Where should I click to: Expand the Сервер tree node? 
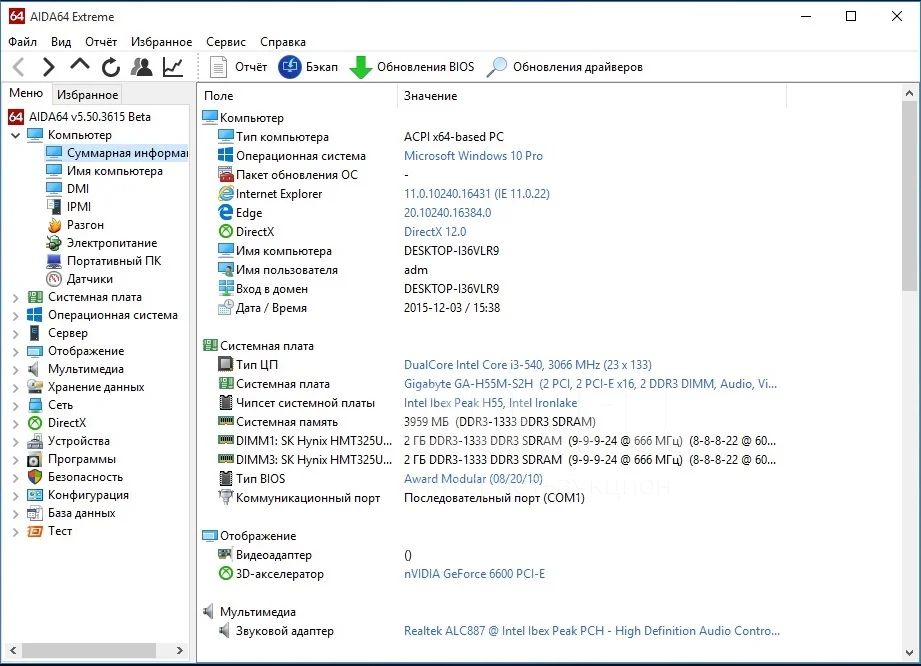(16, 334)
